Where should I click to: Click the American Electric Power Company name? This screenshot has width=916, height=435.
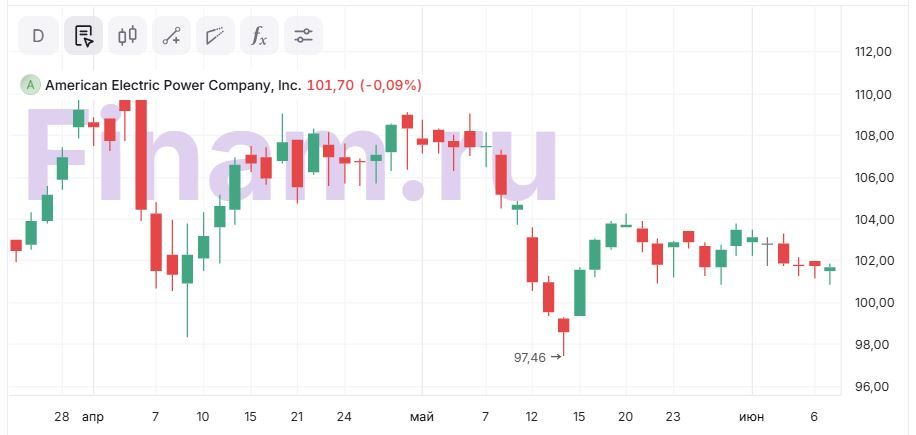click(173, 85)
